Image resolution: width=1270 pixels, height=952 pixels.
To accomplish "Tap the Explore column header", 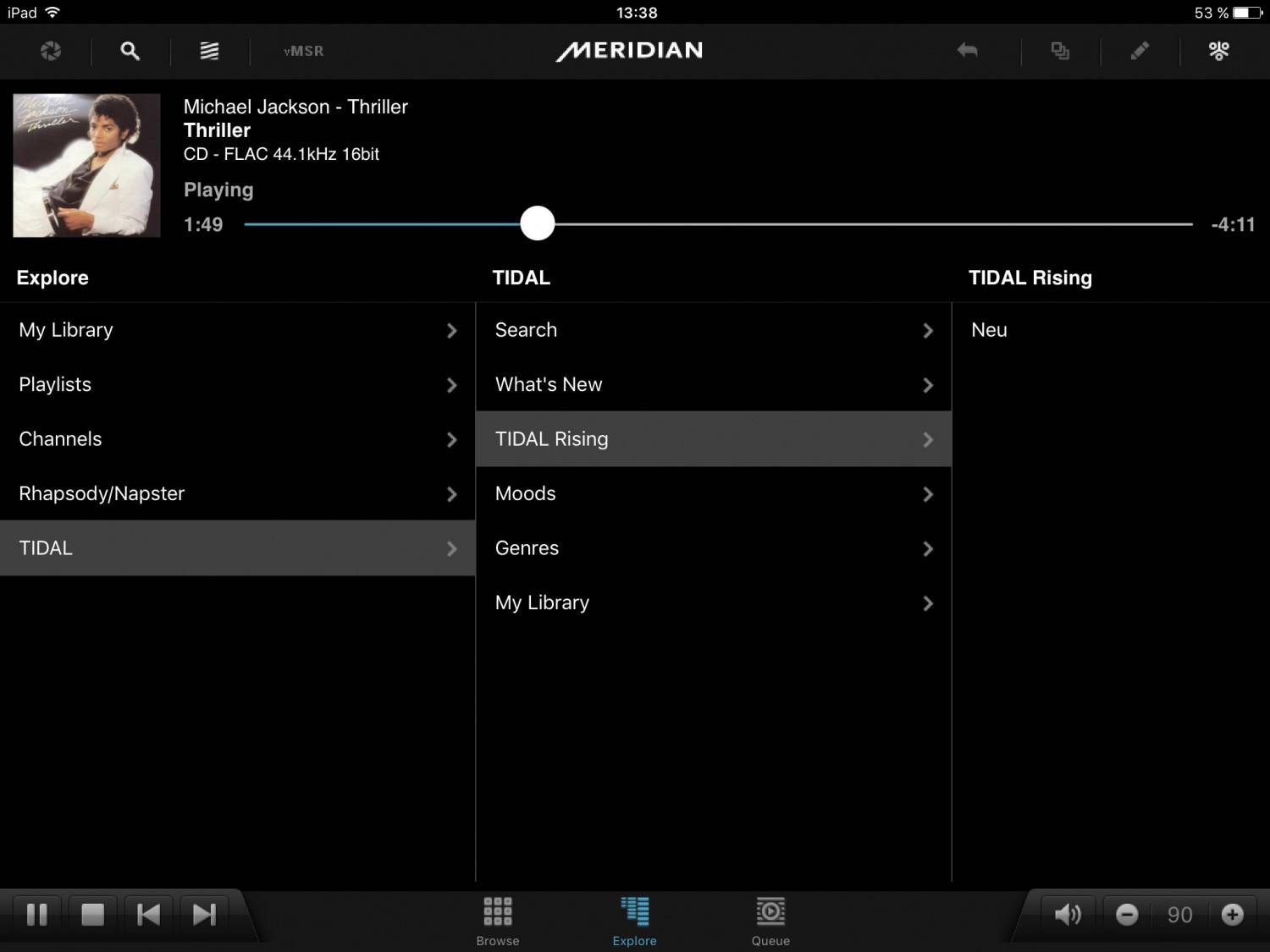I will tap(52, 278).
